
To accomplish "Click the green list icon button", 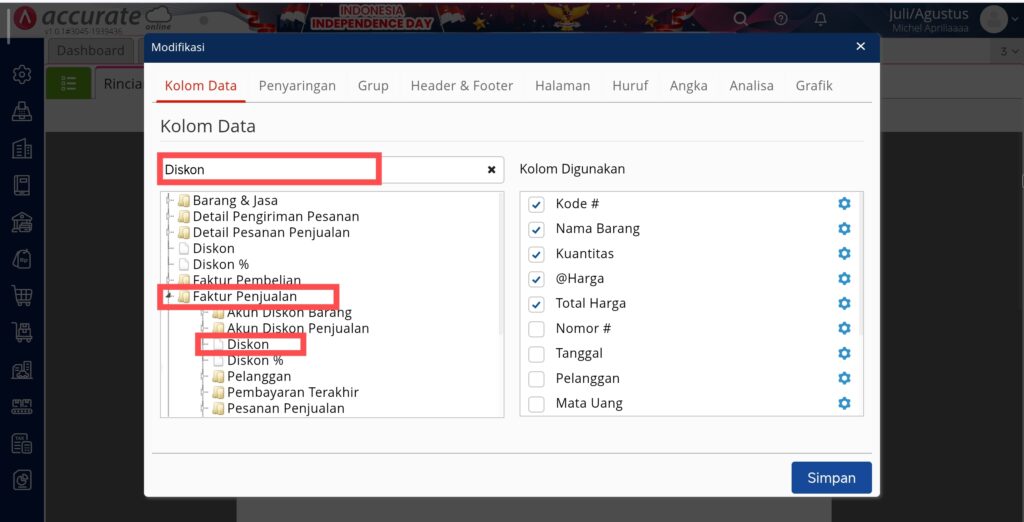I will point(69,83).
